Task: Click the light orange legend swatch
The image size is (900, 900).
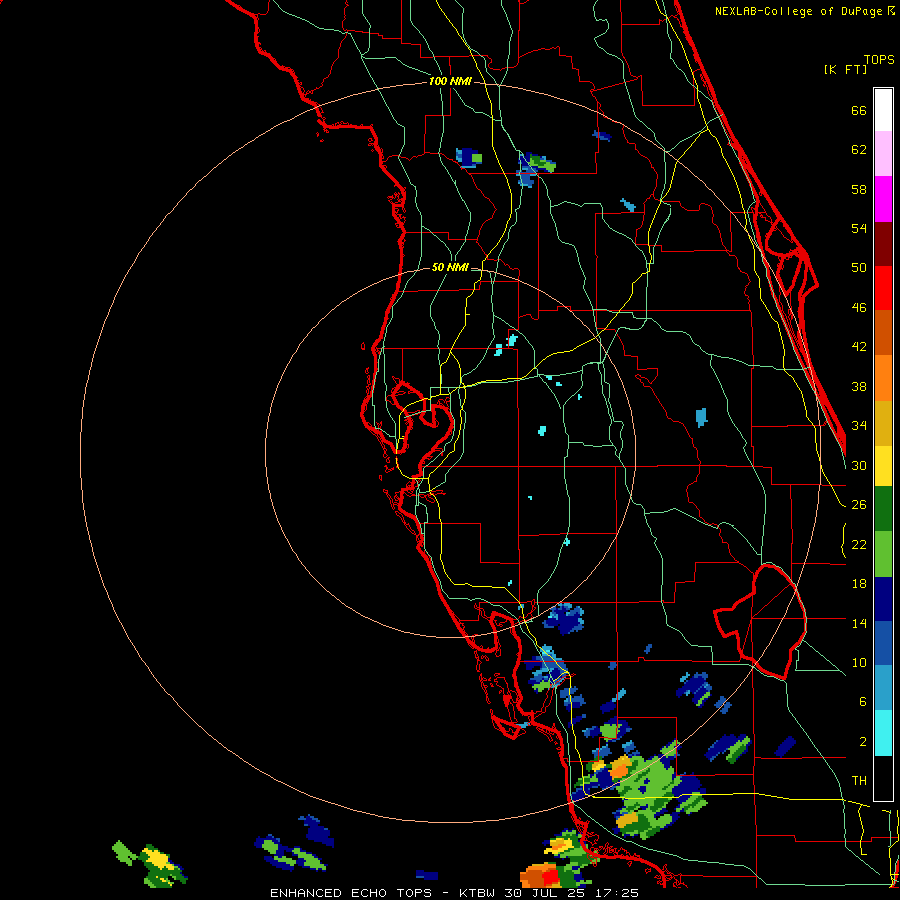Action: click(x=883, y=378)
